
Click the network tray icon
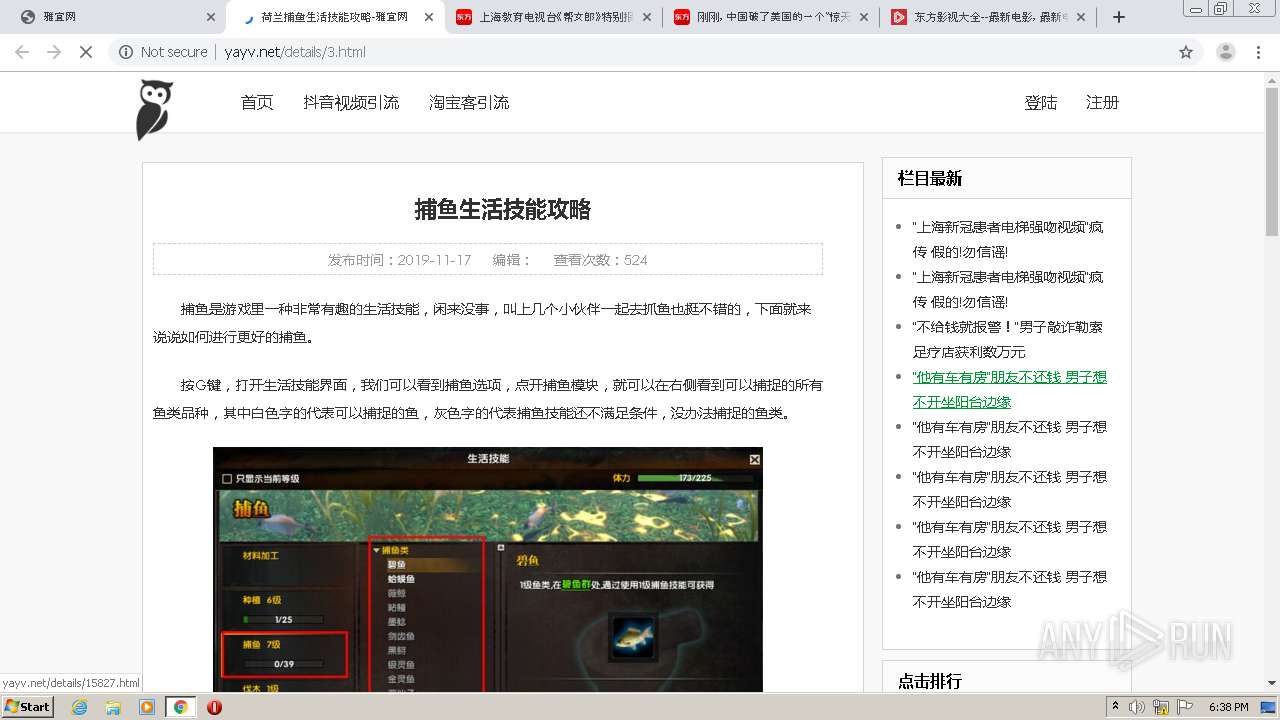(1161, 707)
